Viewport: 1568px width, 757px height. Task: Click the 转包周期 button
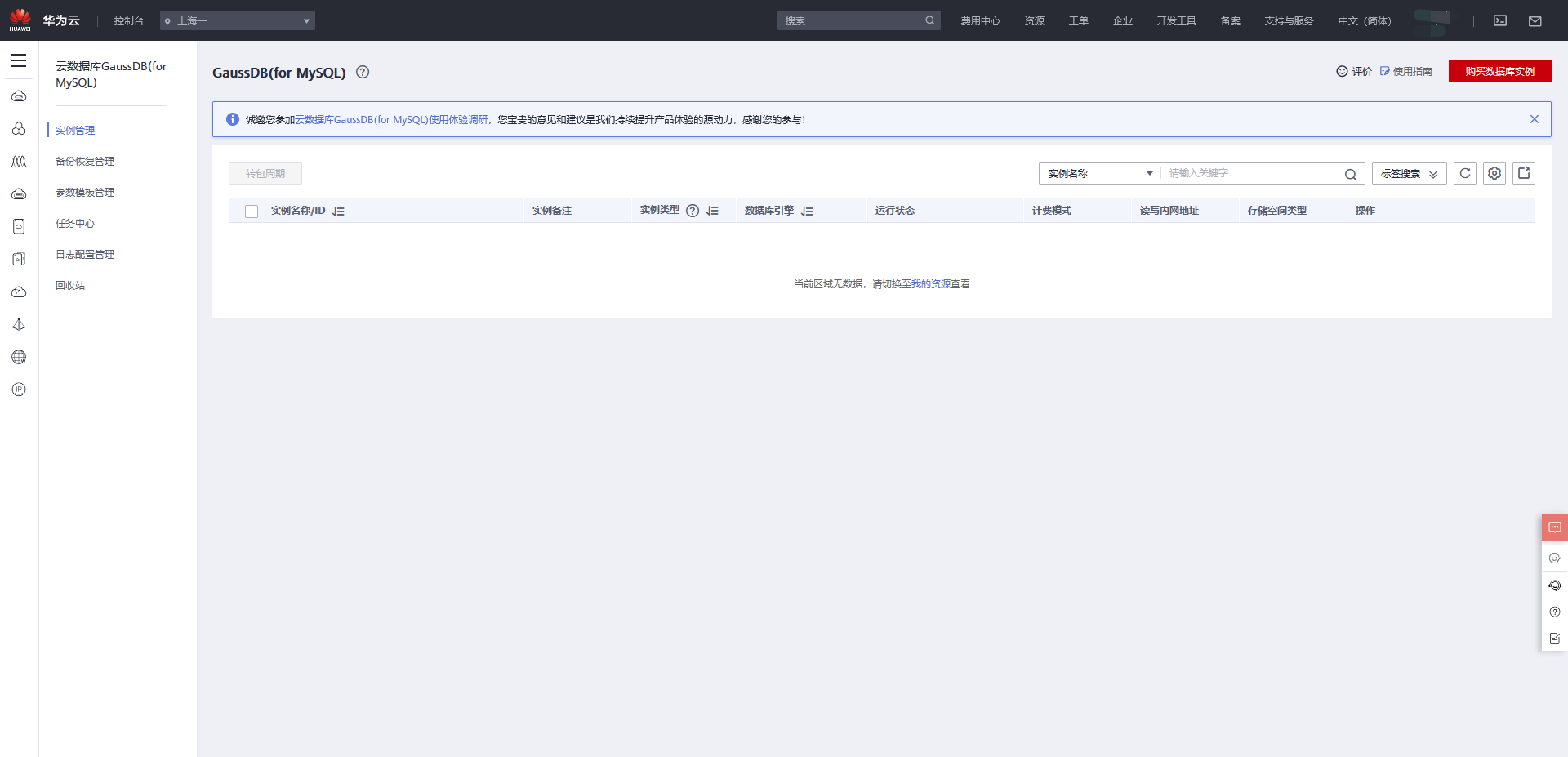(x=265, y=173)
